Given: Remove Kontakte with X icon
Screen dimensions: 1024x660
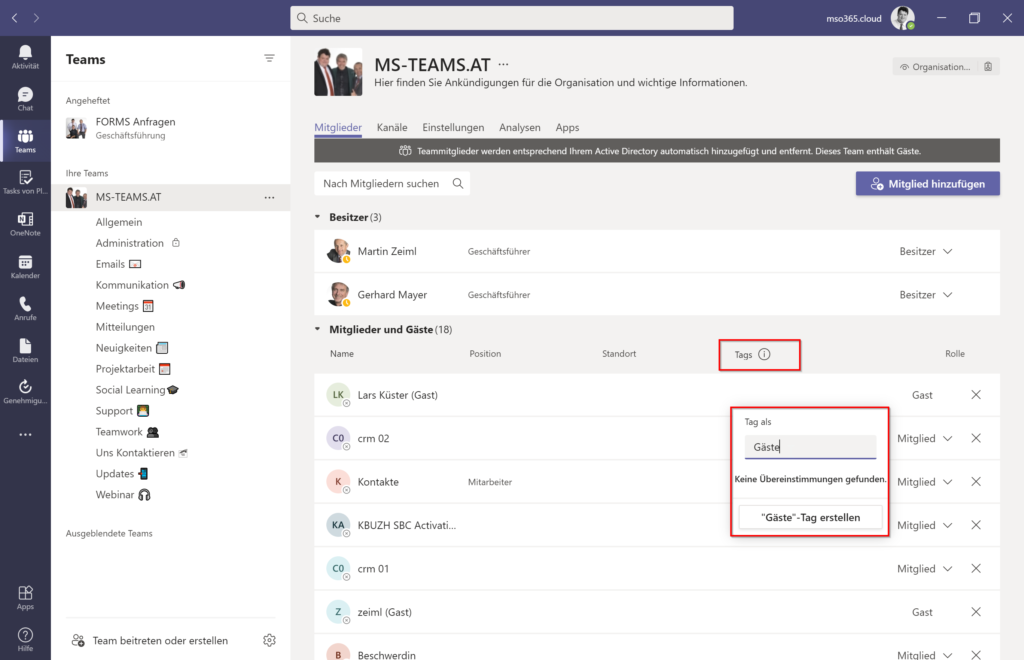Looking at the screenshot, I should (x=976, y=481).
